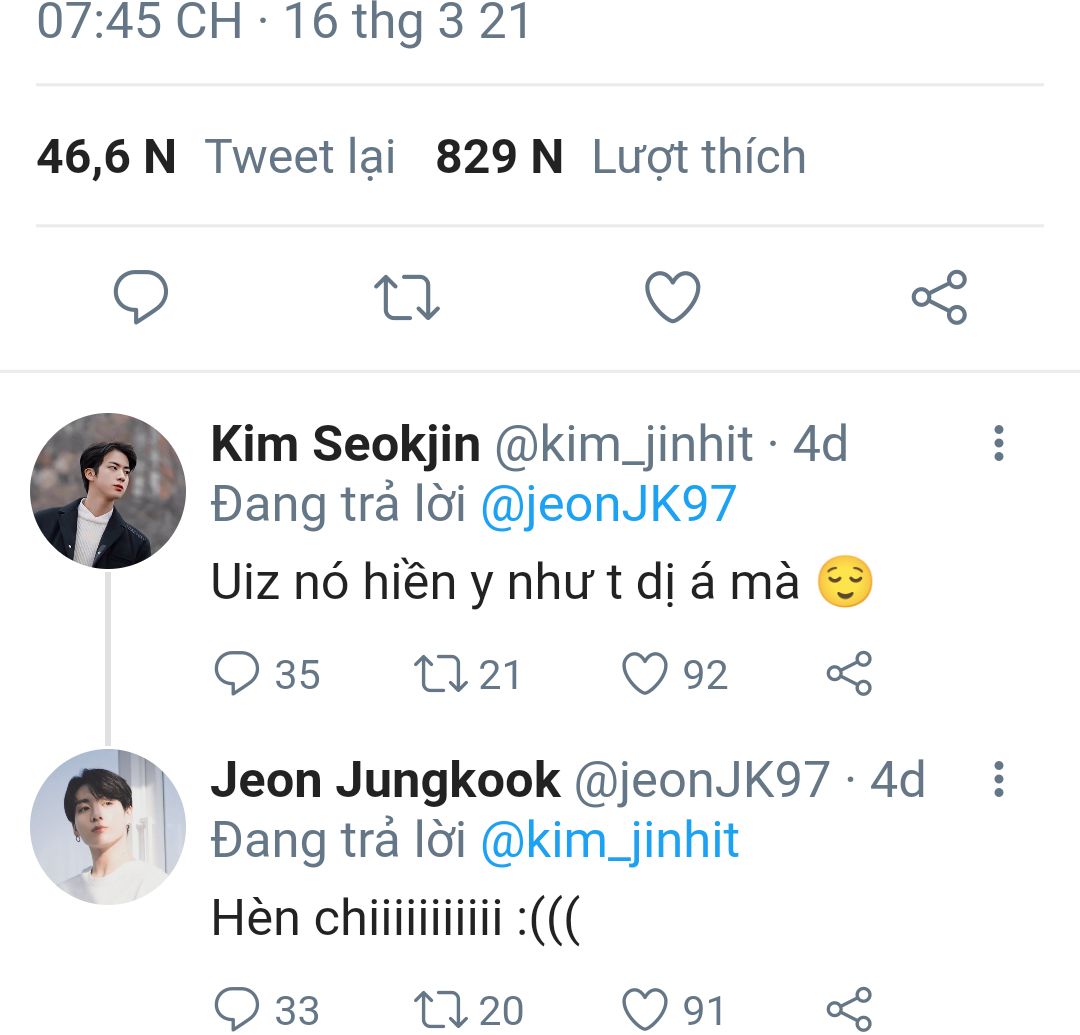The width and height of the screenshot is (1080, 1035).
Task: Share the main tweet
Action: [939, 298]
